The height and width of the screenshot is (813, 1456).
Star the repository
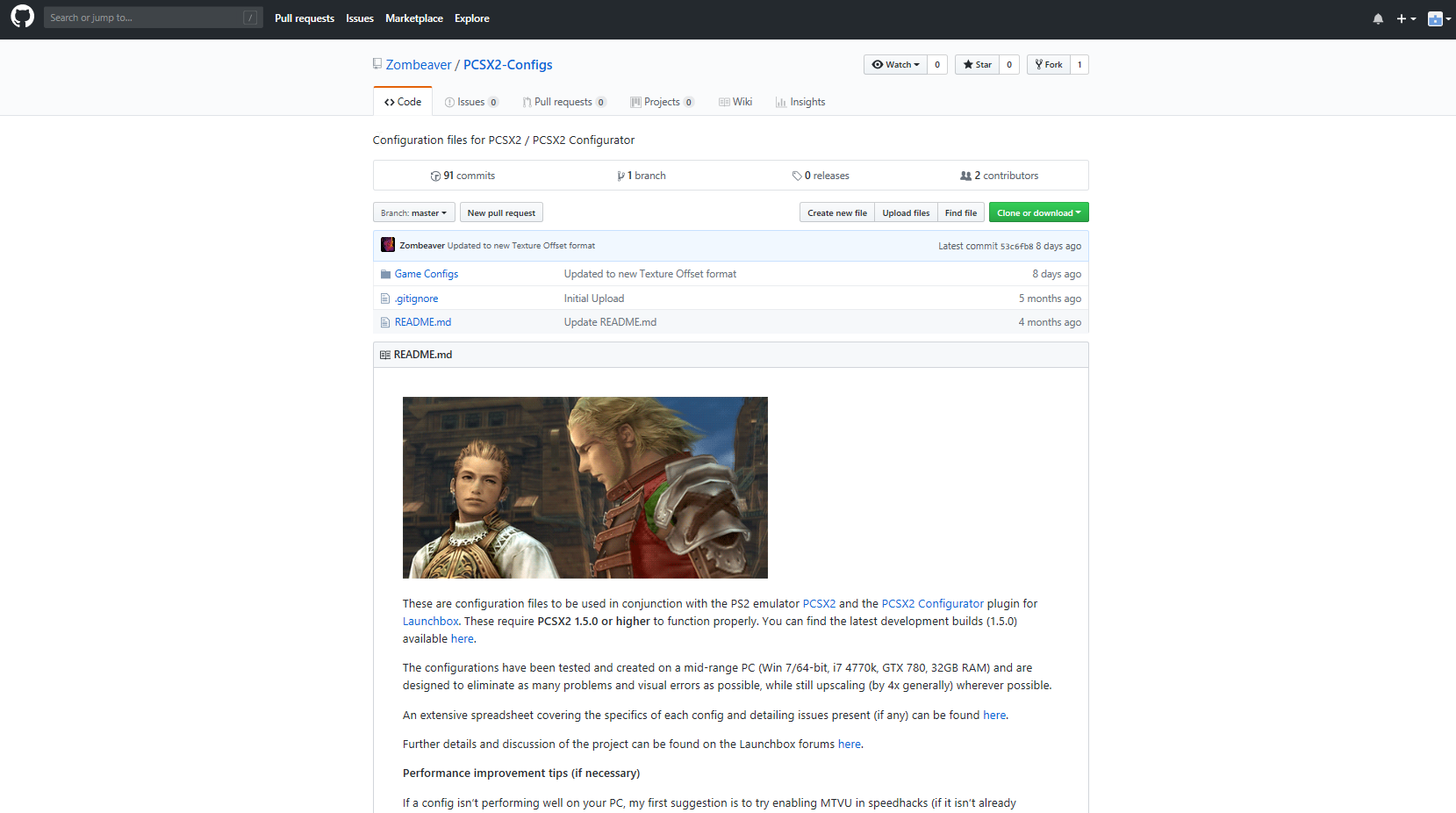(977, 64)
